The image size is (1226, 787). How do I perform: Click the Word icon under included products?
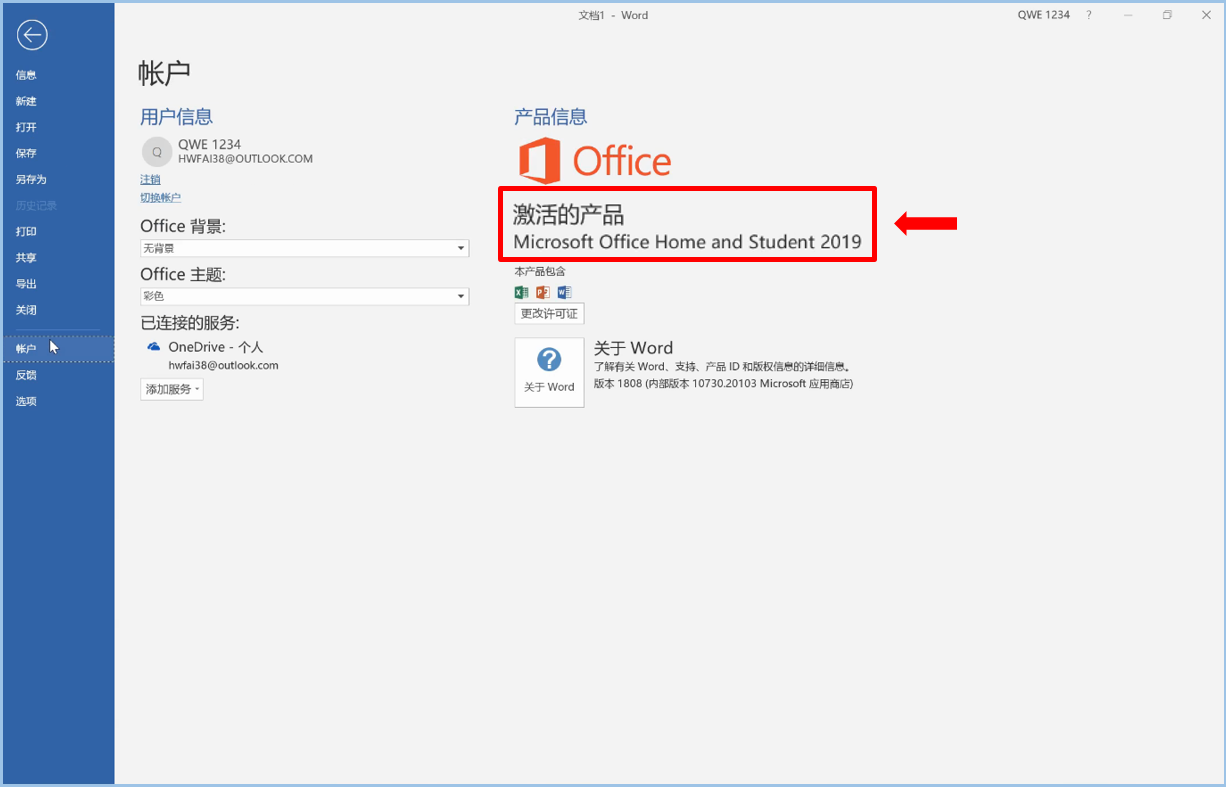coord(564,293)
